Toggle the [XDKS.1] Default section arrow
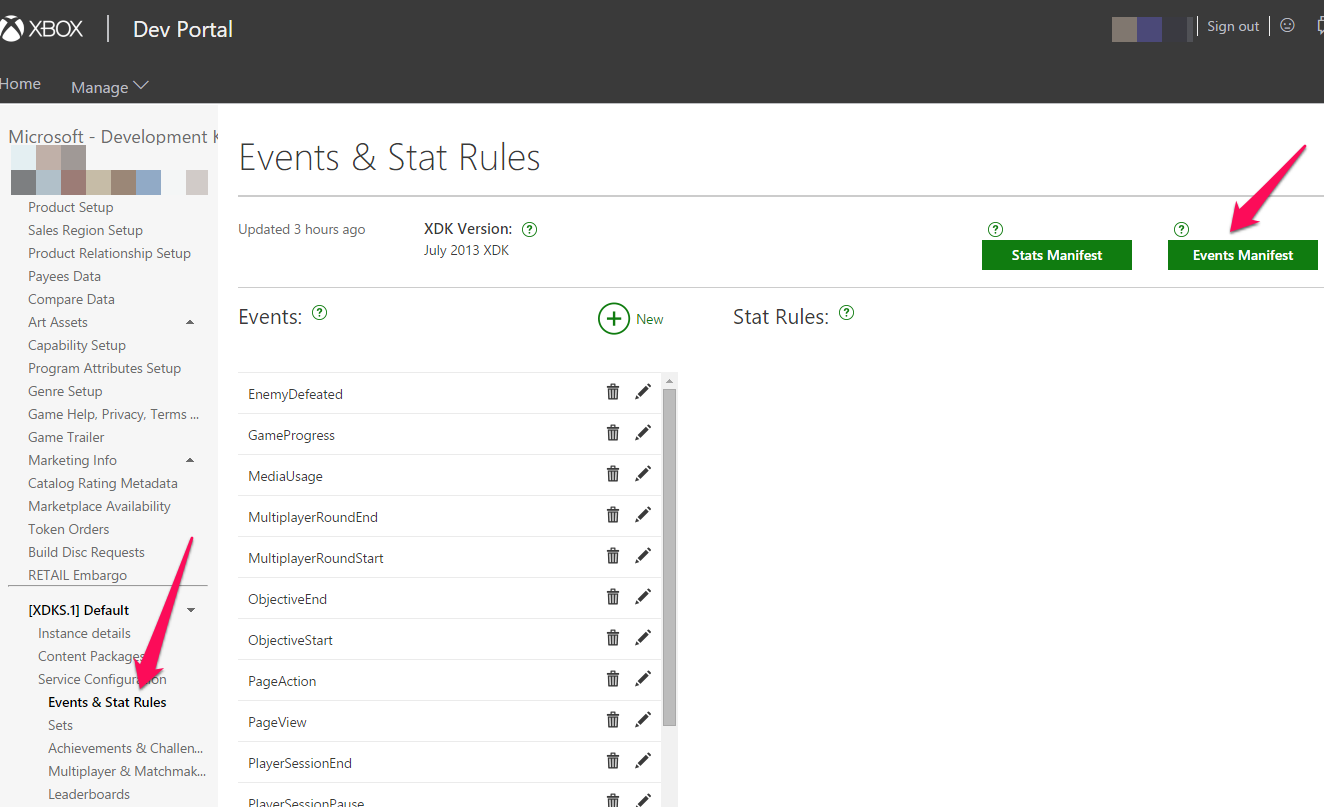1324x807 pixels. 191,610
